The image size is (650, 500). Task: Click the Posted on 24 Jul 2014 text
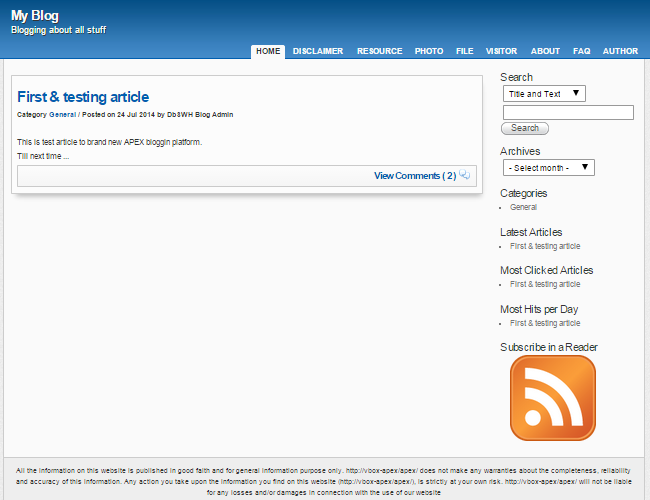click(x=118, y=115)
